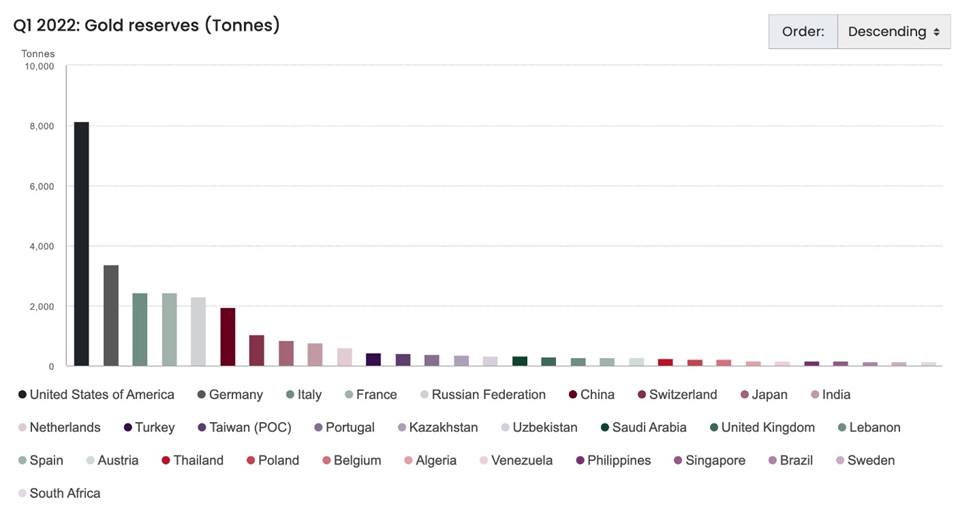Toggle Switzerland legend label
The width and height of the screenshot is (975, 510).
(683, 395)
